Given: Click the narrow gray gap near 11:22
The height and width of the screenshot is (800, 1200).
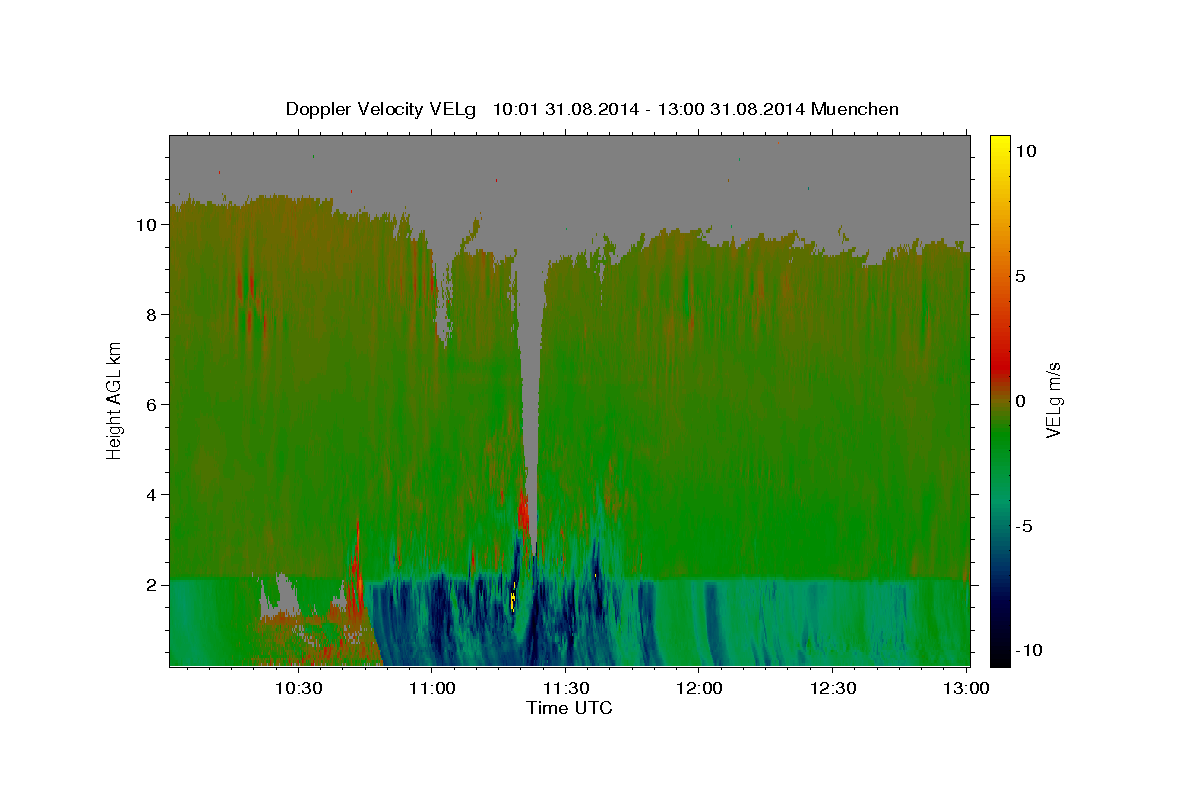Looking at the screenshot, I should pyautogui.click(x=531, y=400).
